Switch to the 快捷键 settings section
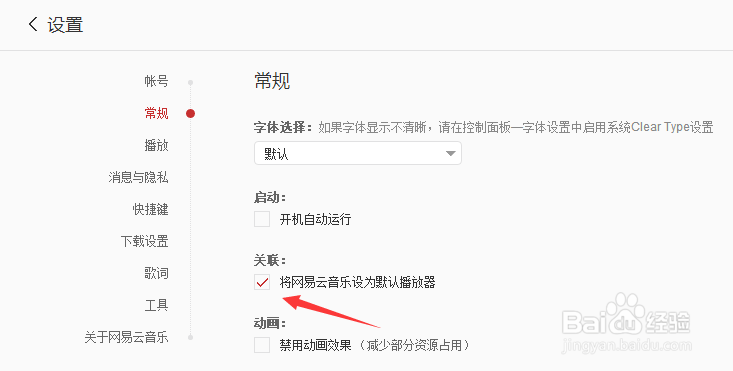This screenshot has height=371, width=733. click(x=150, y=209)
